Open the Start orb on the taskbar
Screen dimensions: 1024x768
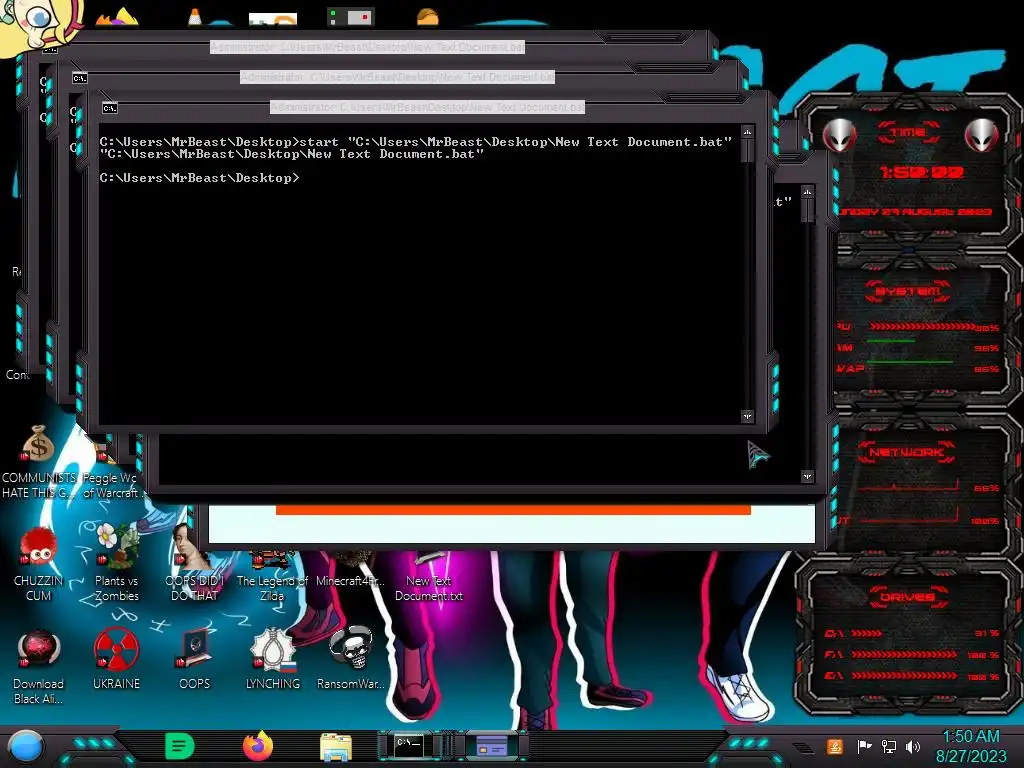tap(26, 746)
